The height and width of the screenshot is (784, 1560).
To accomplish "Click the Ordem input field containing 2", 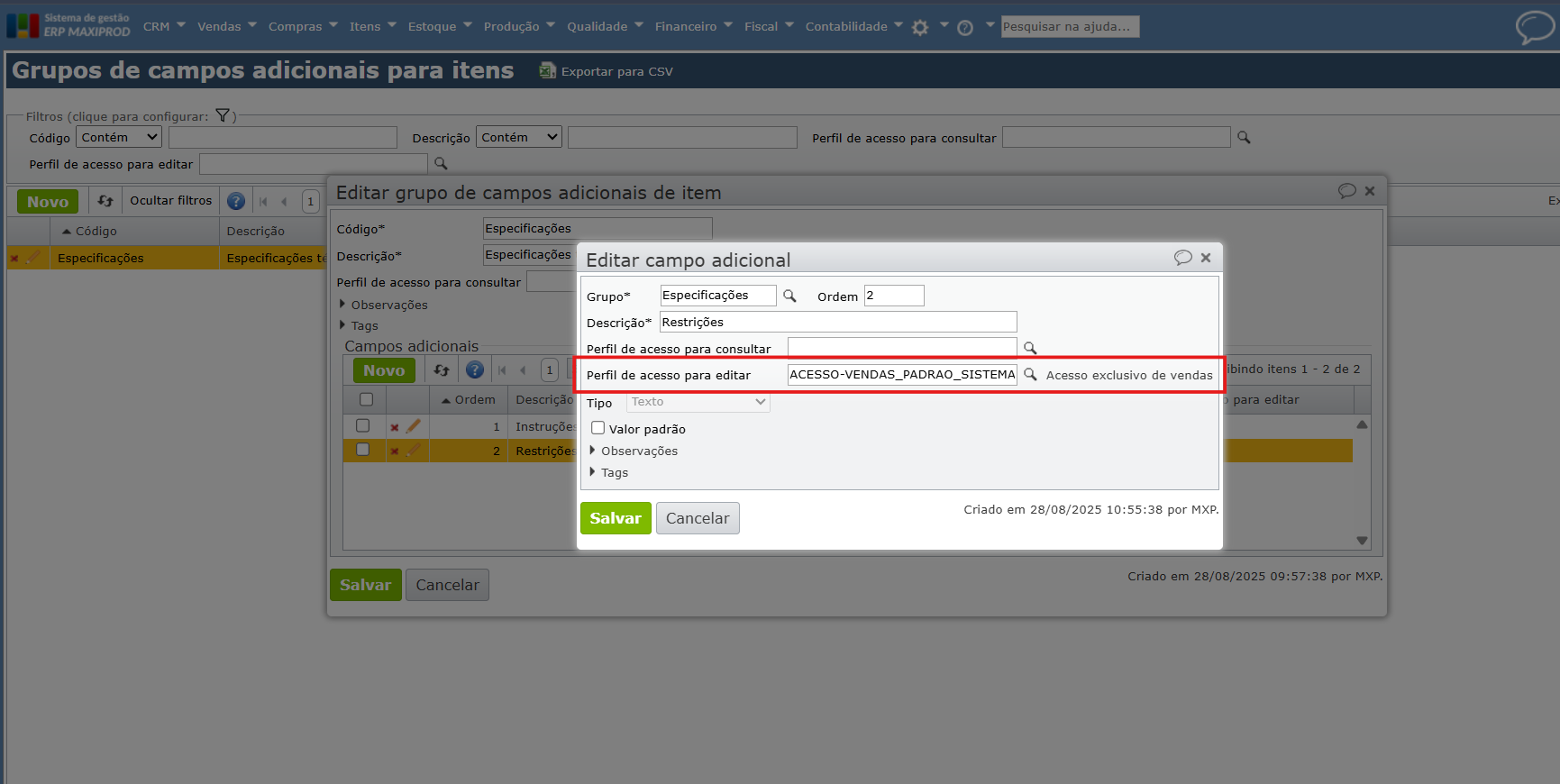I will (x=894, y=296).
